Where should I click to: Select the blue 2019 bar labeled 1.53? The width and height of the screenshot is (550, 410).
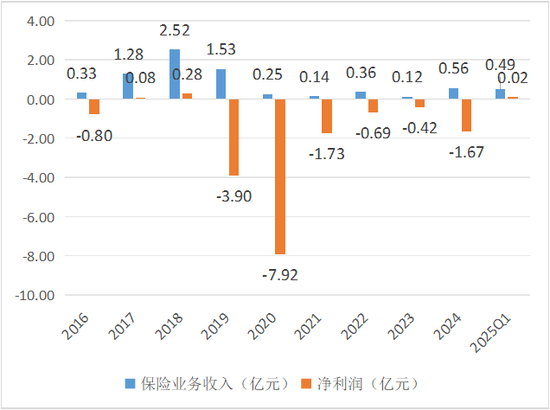coord(221,84)
